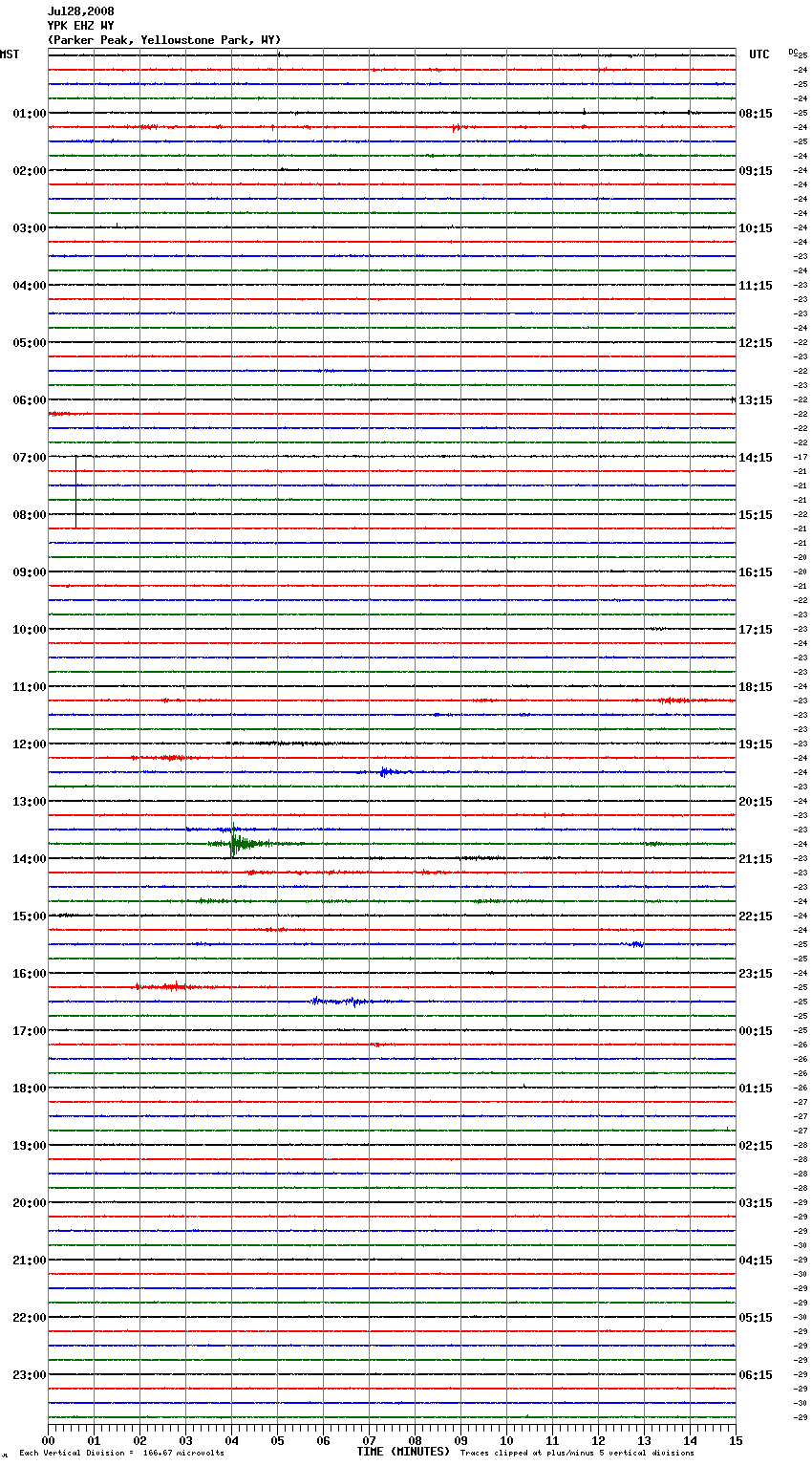The width and height of the screenshot is (812, 1466).
Task: Click minute tick label "10" on the bottom axis
Action: [506, 1440]
